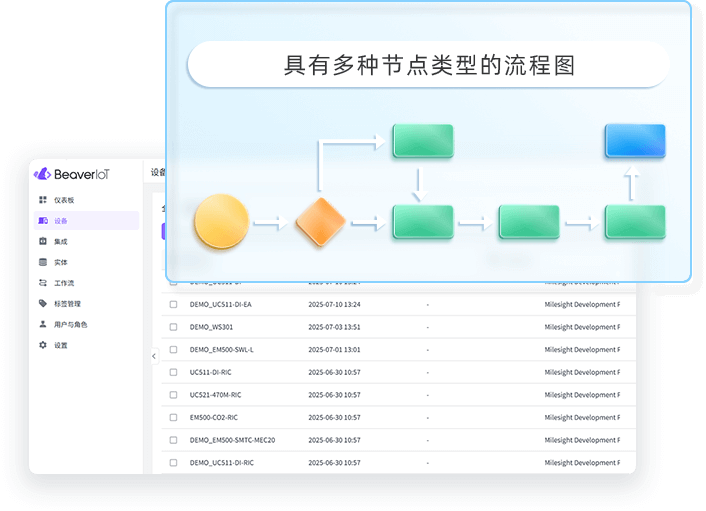Viewport: 706px width, 511px height.
Task: Collapse the sidebar with the chevron handle
Action: (154, 356)
